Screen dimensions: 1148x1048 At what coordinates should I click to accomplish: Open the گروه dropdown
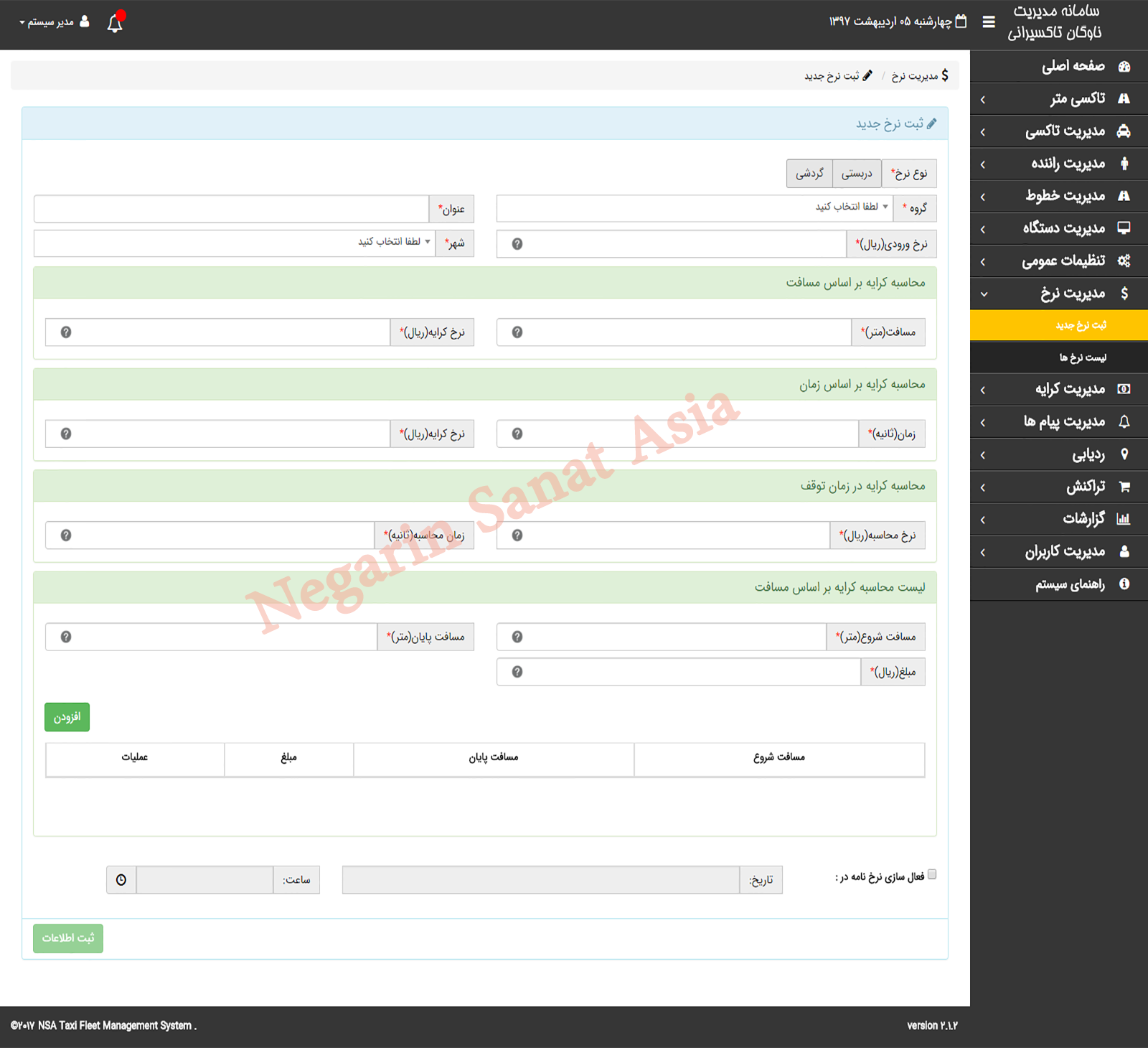tap(695, 208)
